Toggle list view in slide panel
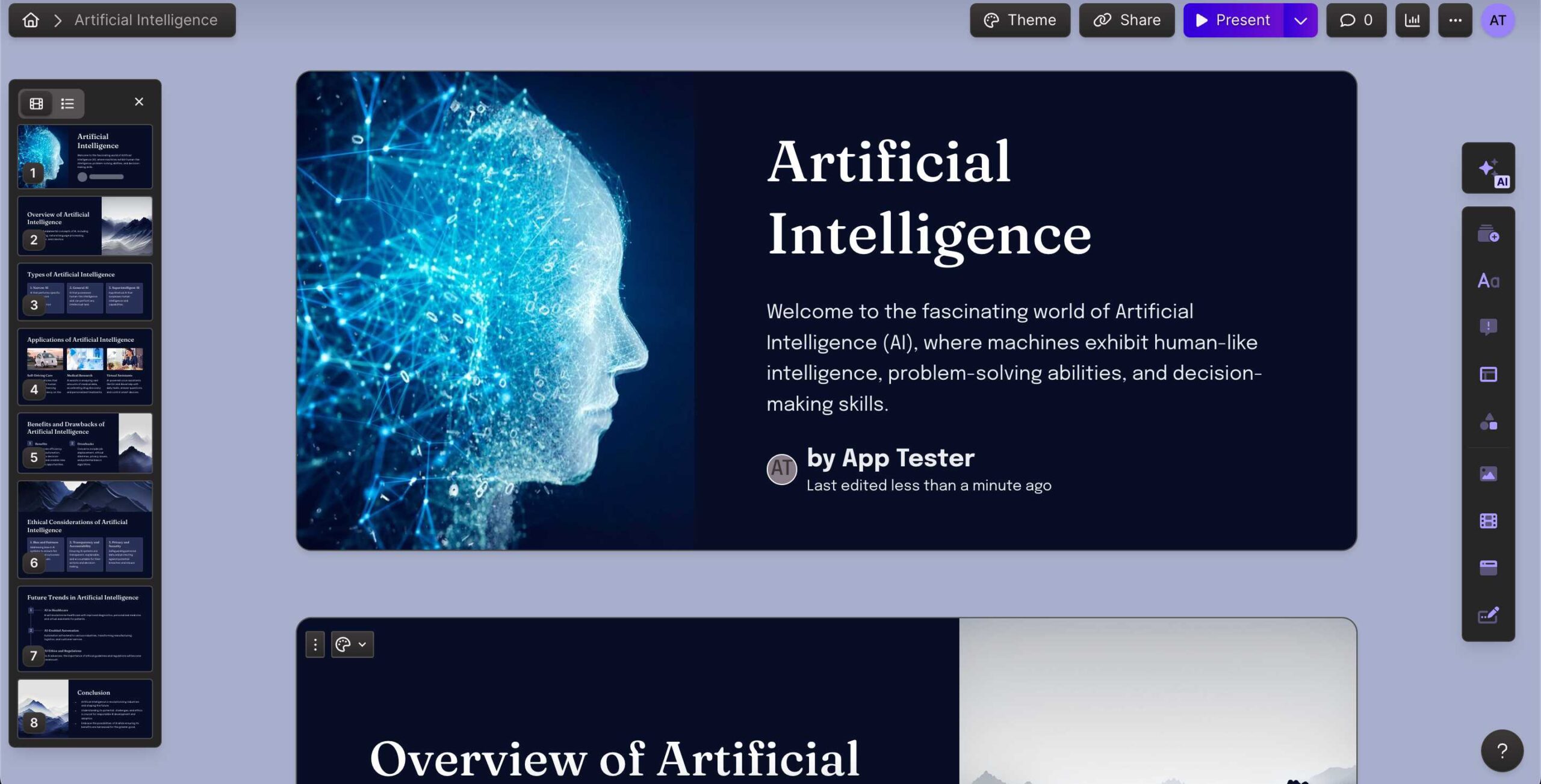The width and height of the screenshot is (1541, 784). click(x=67, y=103)
